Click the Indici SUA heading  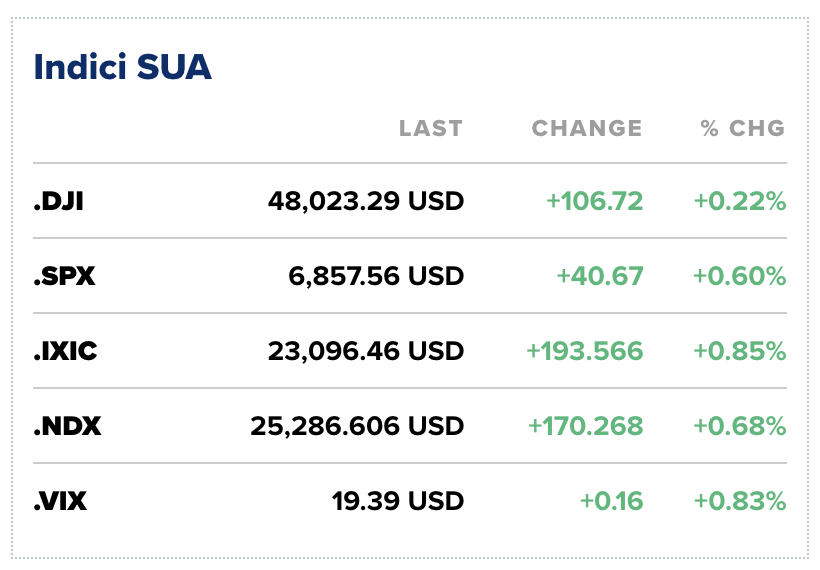tap(123, 68)
